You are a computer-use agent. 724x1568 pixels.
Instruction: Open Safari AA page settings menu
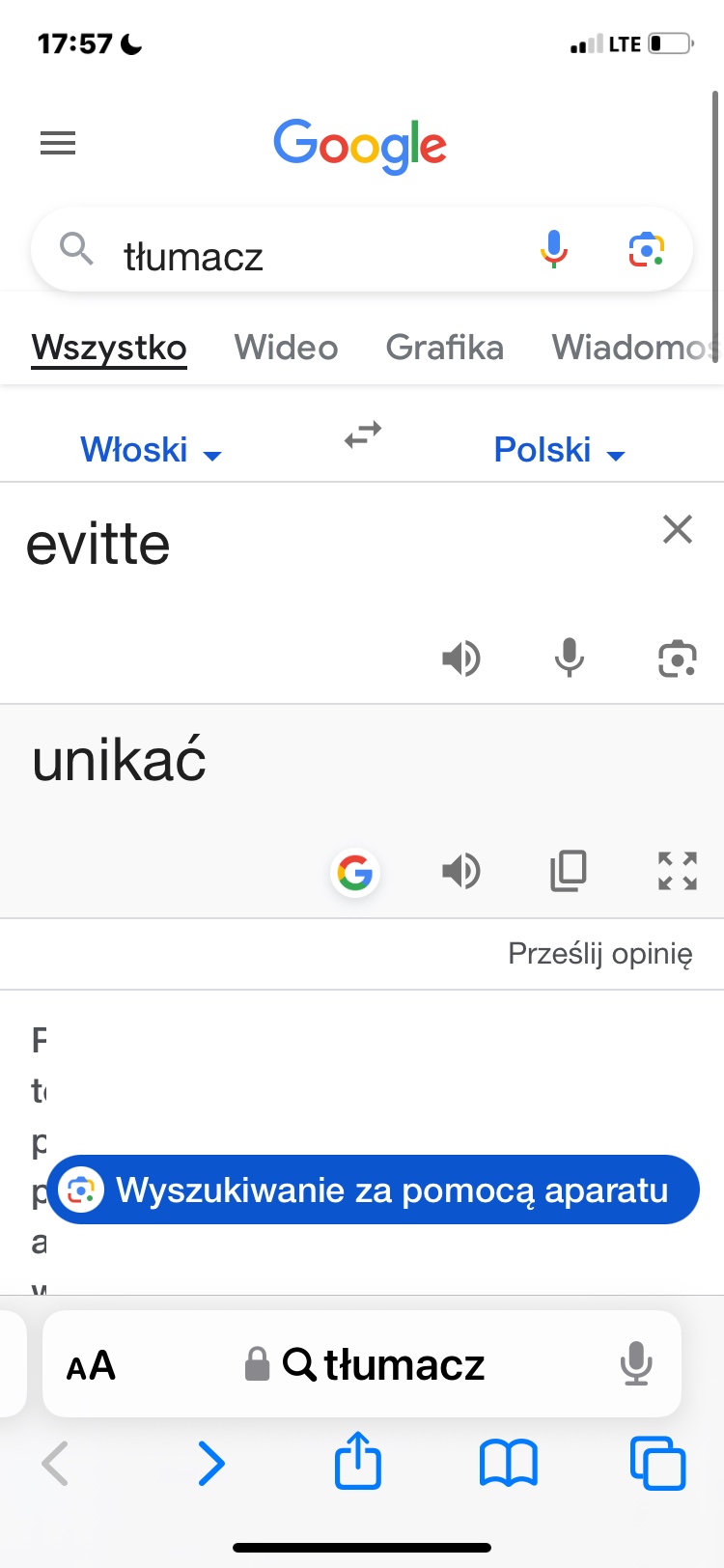[x=91, y=1365]
